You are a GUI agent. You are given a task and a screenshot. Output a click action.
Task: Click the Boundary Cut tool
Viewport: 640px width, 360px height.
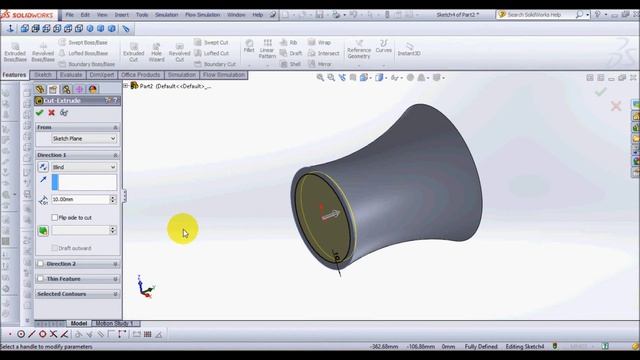[x=215, y=64]
